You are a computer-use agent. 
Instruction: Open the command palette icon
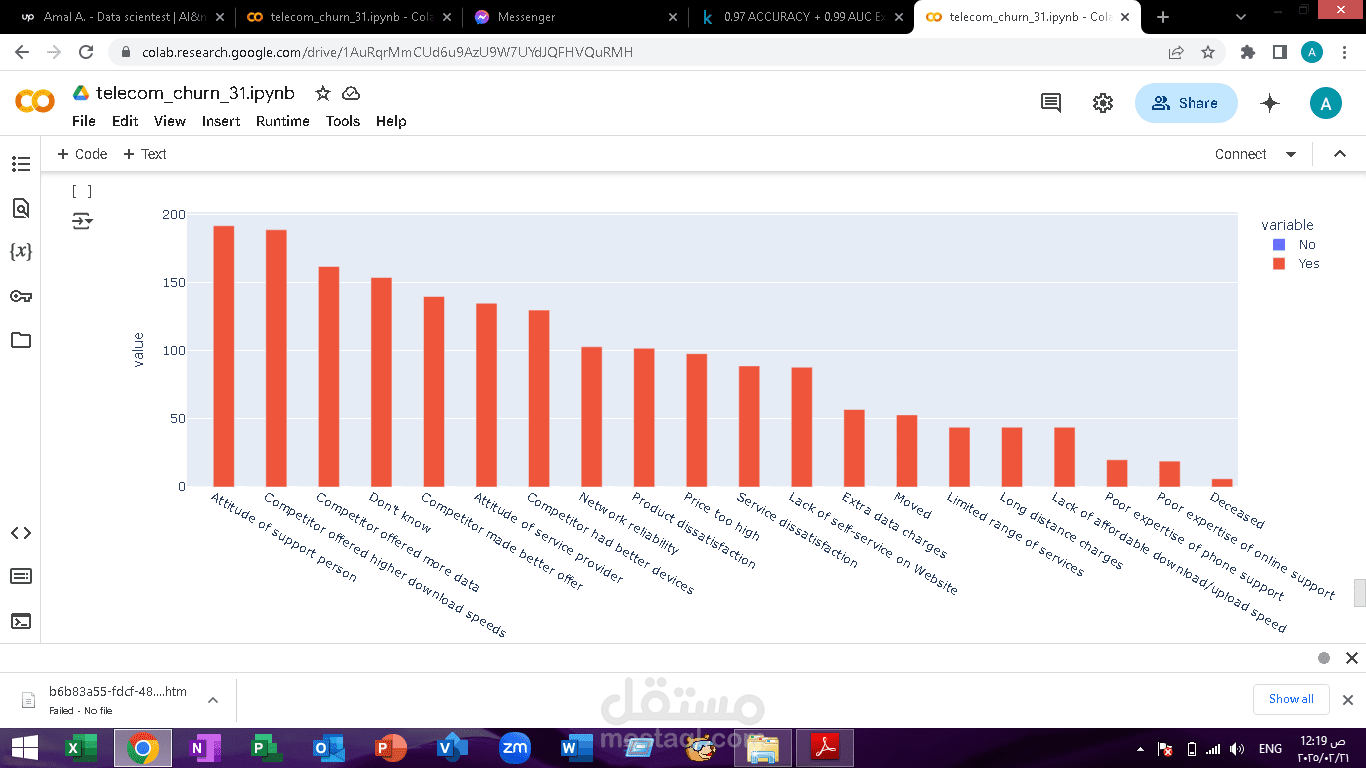20,576
